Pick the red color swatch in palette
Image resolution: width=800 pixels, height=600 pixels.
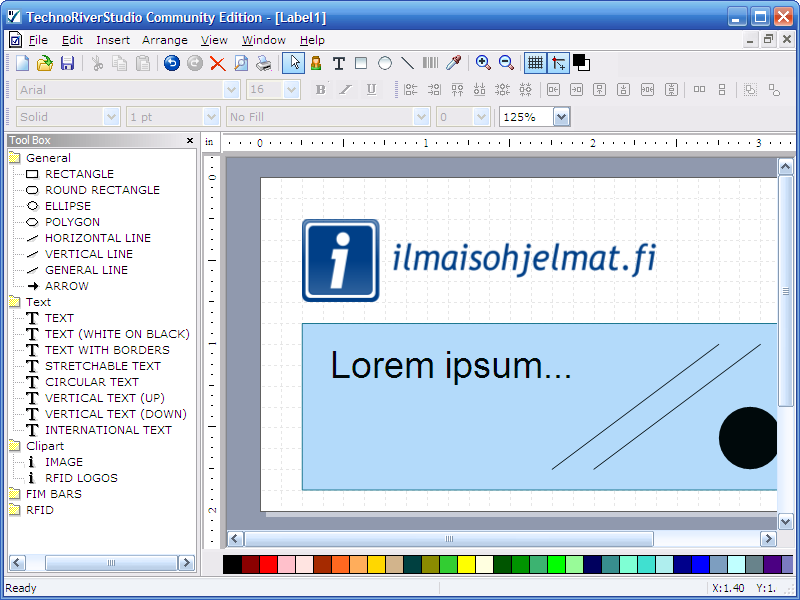[268, 565]
